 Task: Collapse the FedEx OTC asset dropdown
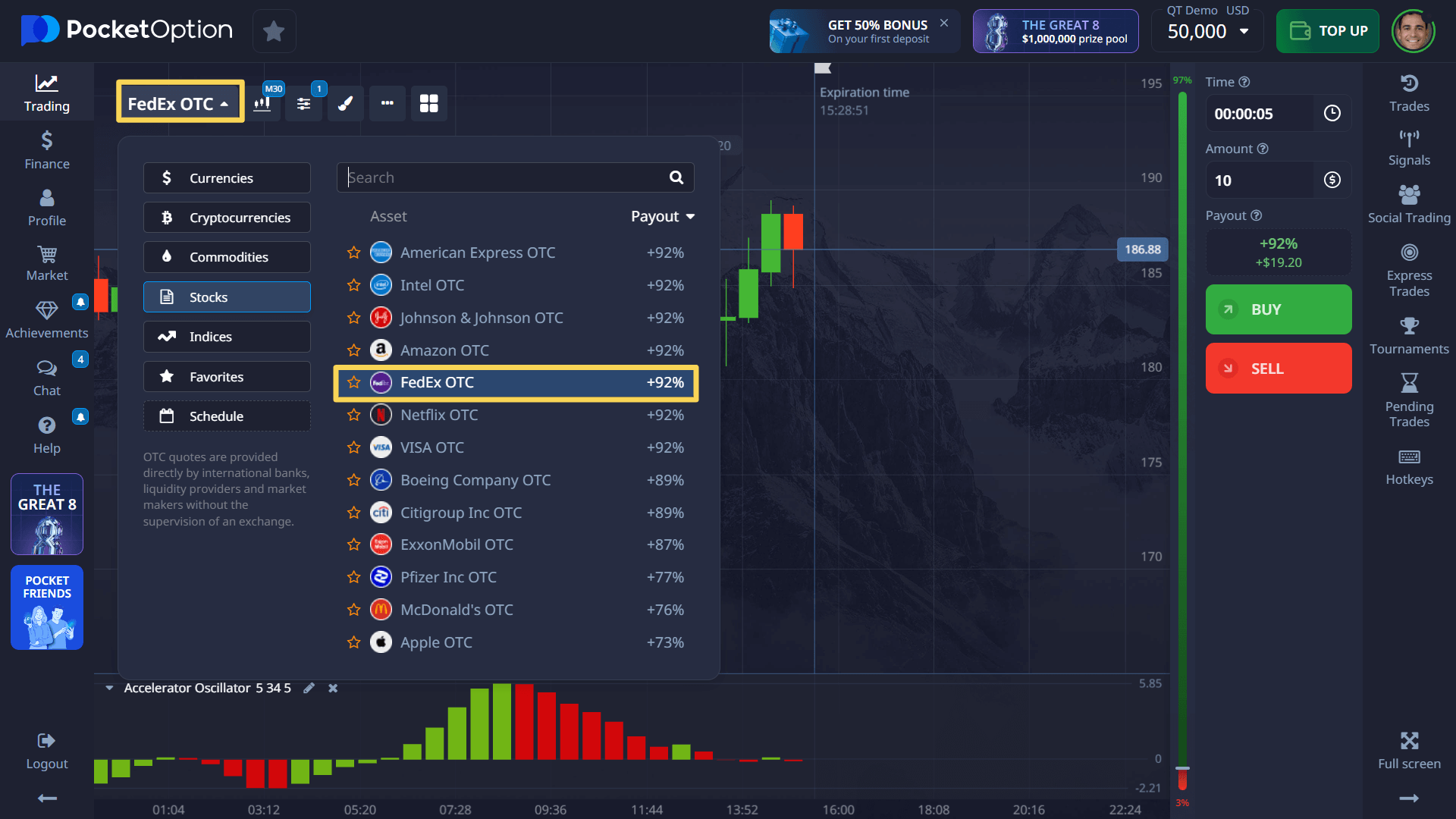pyautogui.click(x=180, y=103)
